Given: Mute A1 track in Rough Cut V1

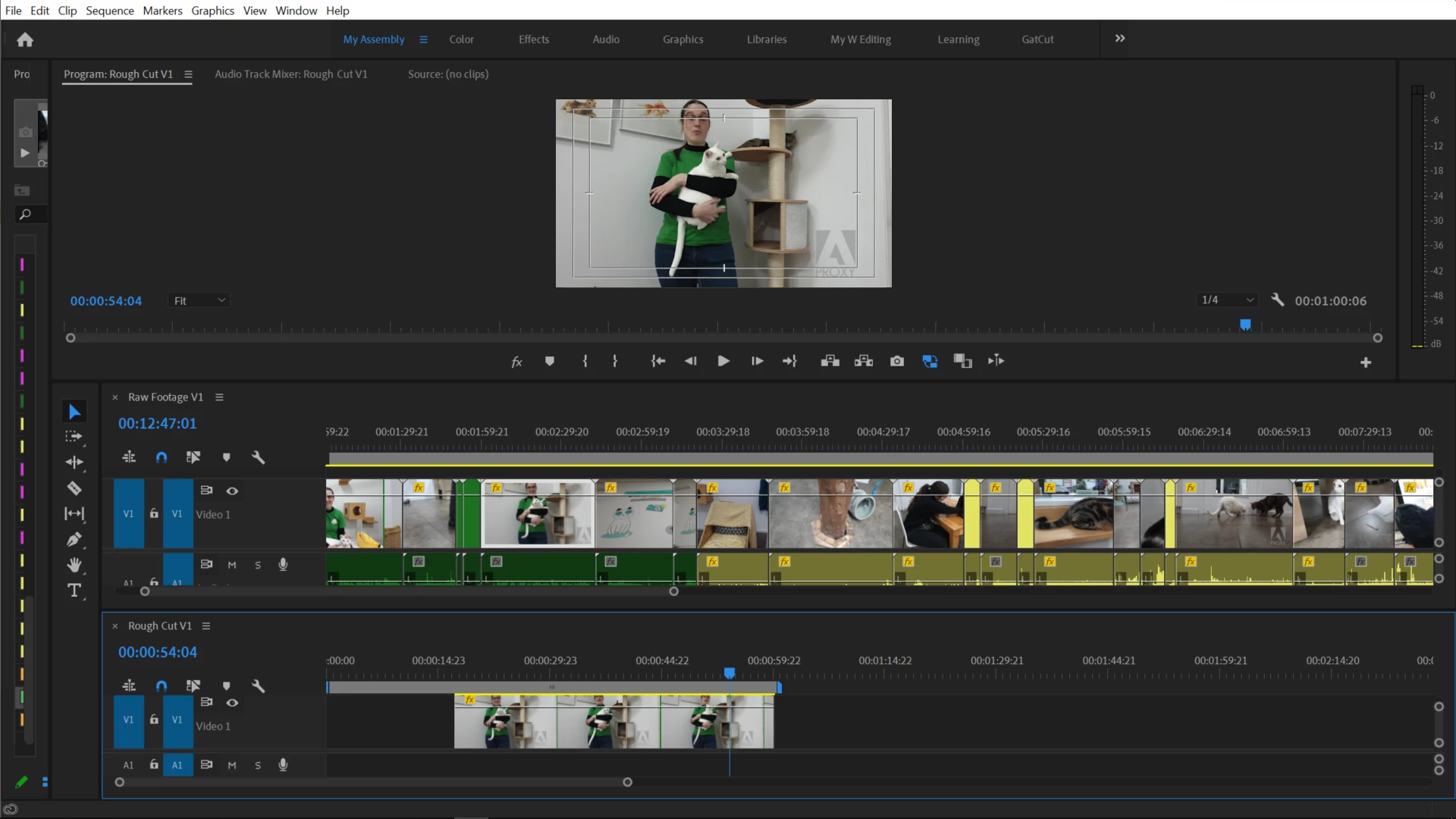Looking at the screenshot, I should [232, 765].
